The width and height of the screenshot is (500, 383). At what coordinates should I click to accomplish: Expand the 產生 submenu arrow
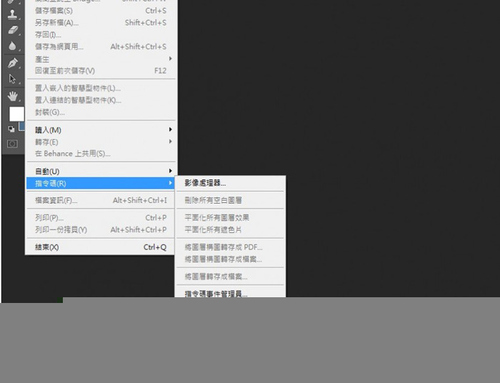[170, 59]
